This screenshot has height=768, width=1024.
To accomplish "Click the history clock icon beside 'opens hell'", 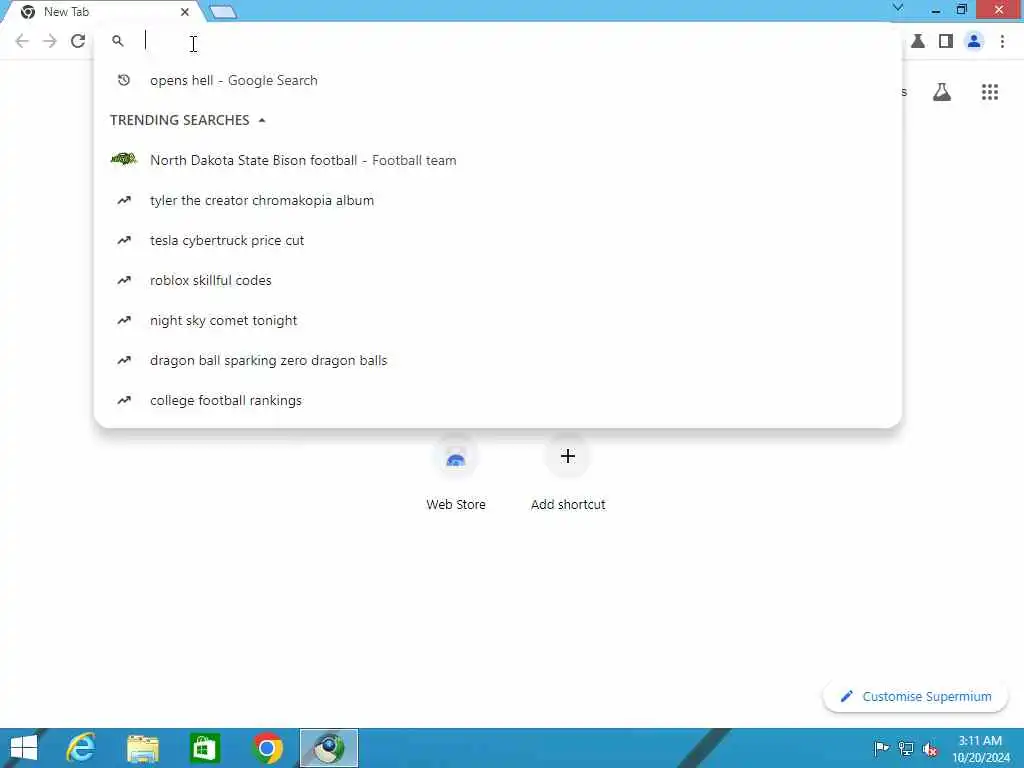I will pos(123,80).
